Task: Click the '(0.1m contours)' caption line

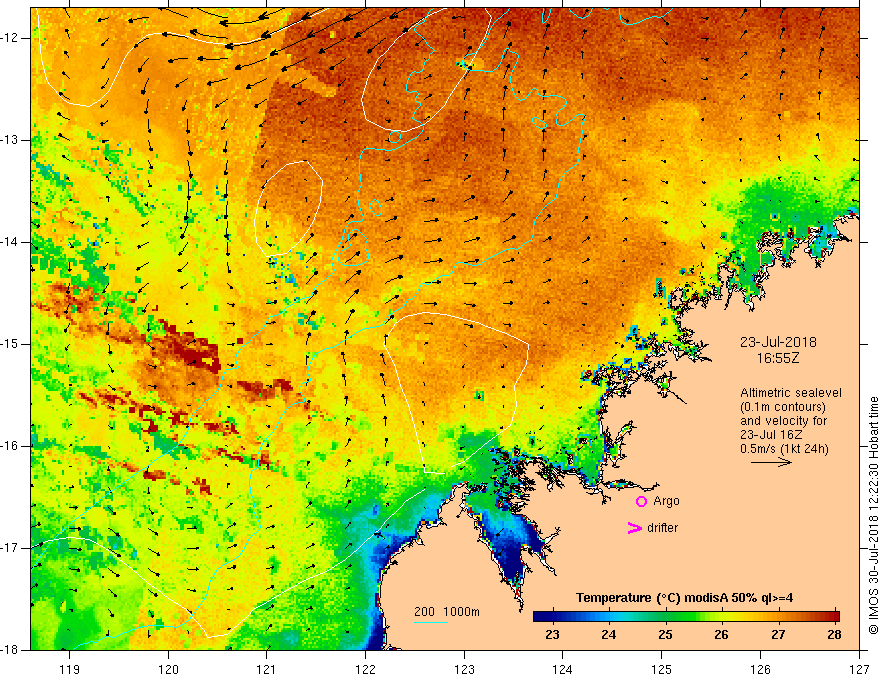Action: (x=783, y=407)
